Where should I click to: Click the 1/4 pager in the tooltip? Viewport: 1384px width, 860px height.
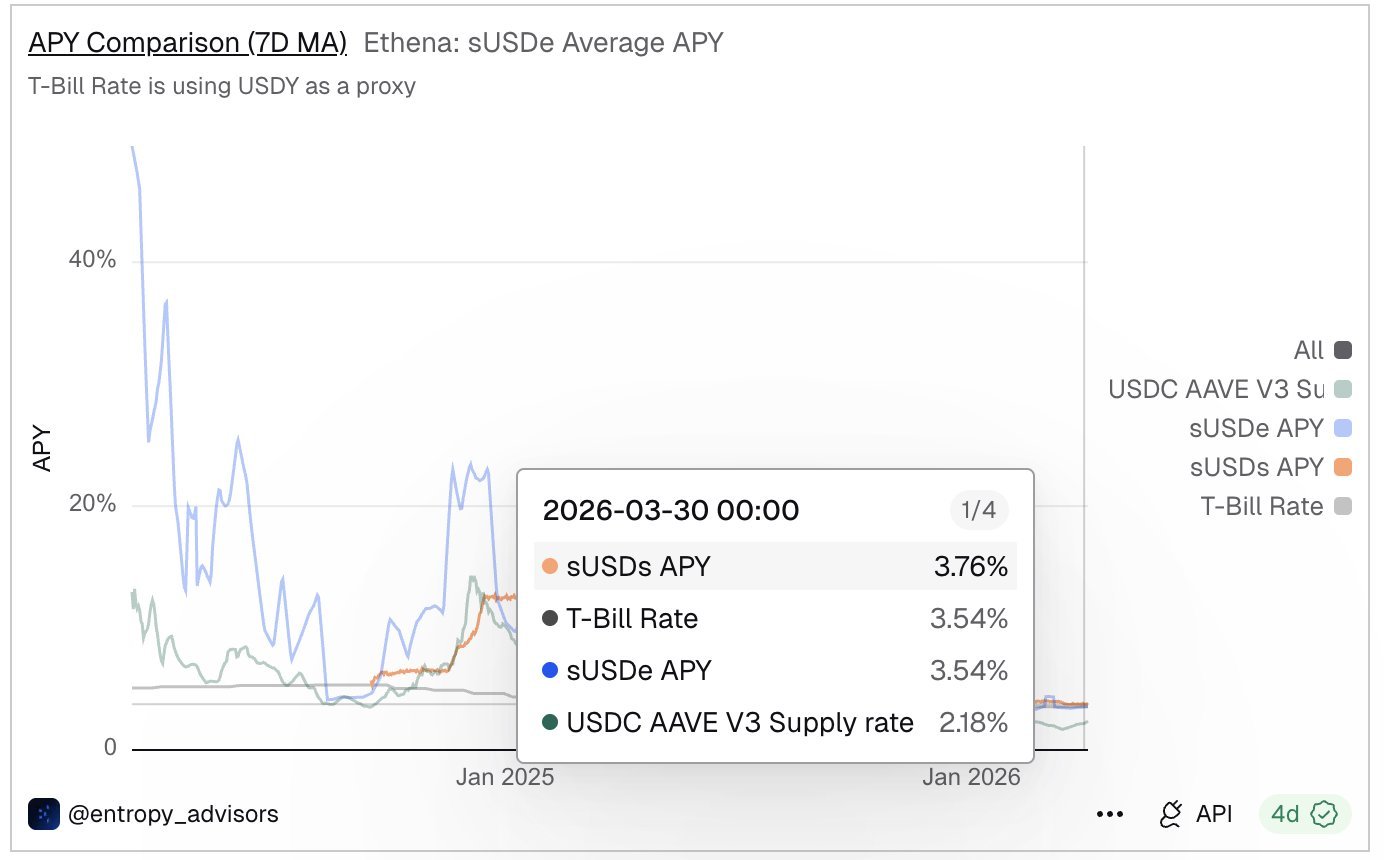pyautogui.click(x=978, y=510)
